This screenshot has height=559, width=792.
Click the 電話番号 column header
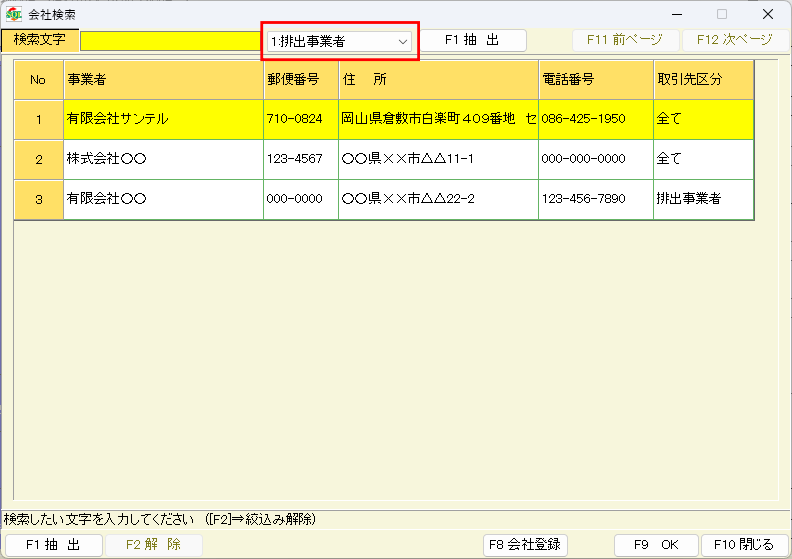click(595, 79)
